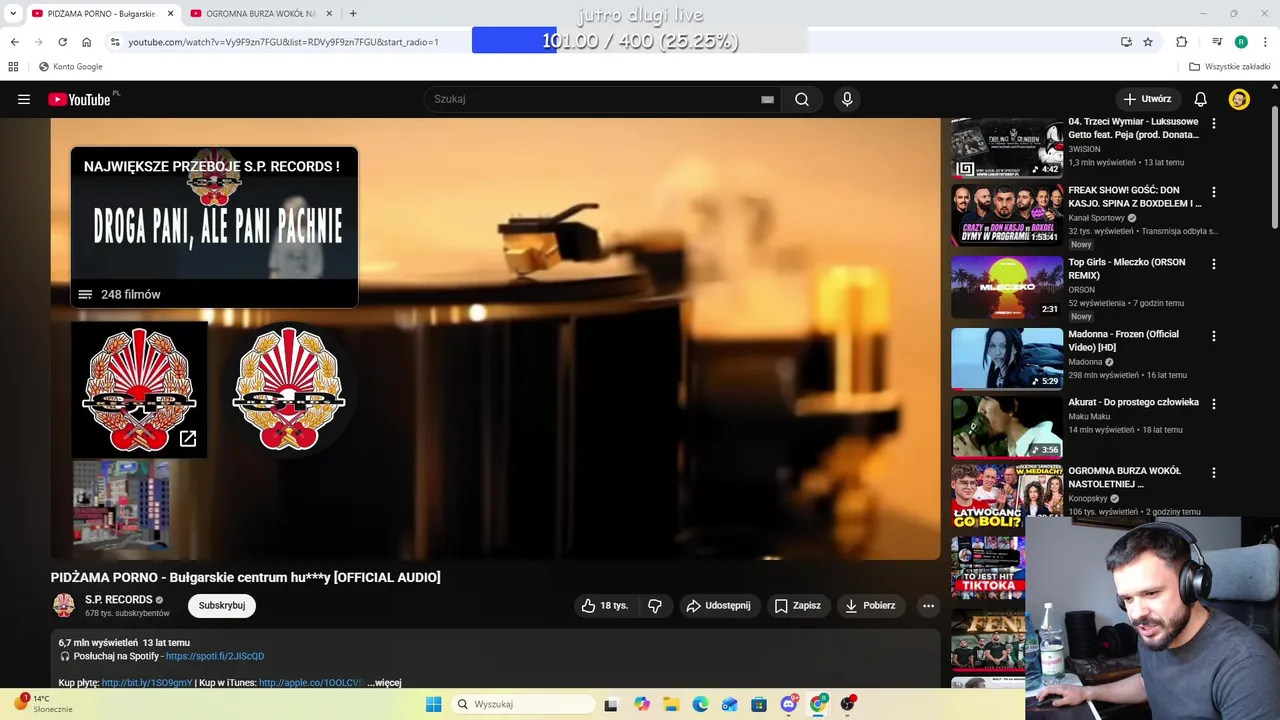The height and width of the screenshot is (720, 1280).
Task: Go back in the browser
Action: click(x=14, y=42)
